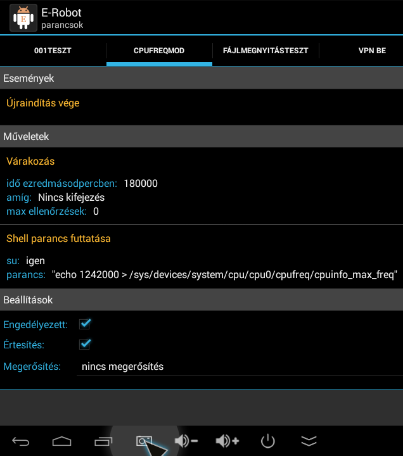The height and width of the screenshot is (456, 403).
Task: Open the Várakozás action
Action: tap(30, 161)
